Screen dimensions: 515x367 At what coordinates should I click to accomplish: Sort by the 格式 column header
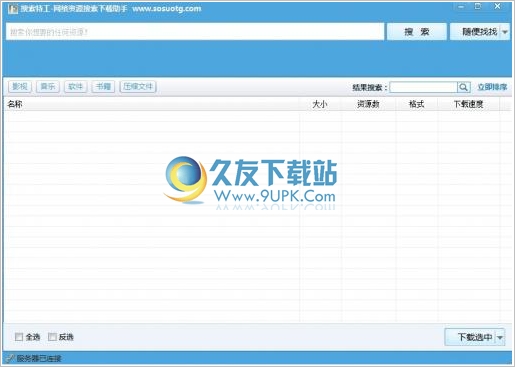pyautogui.click(x=416, y=104)
